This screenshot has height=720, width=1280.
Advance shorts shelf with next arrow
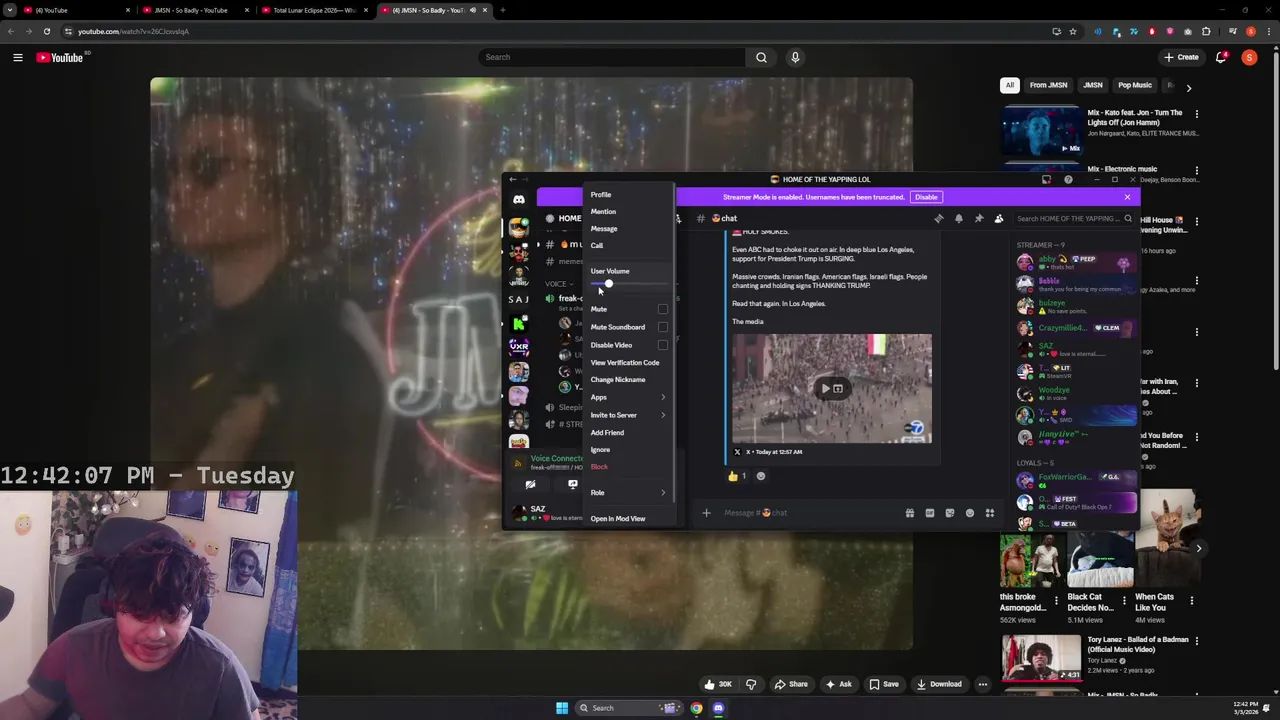tap(1198, 548)
